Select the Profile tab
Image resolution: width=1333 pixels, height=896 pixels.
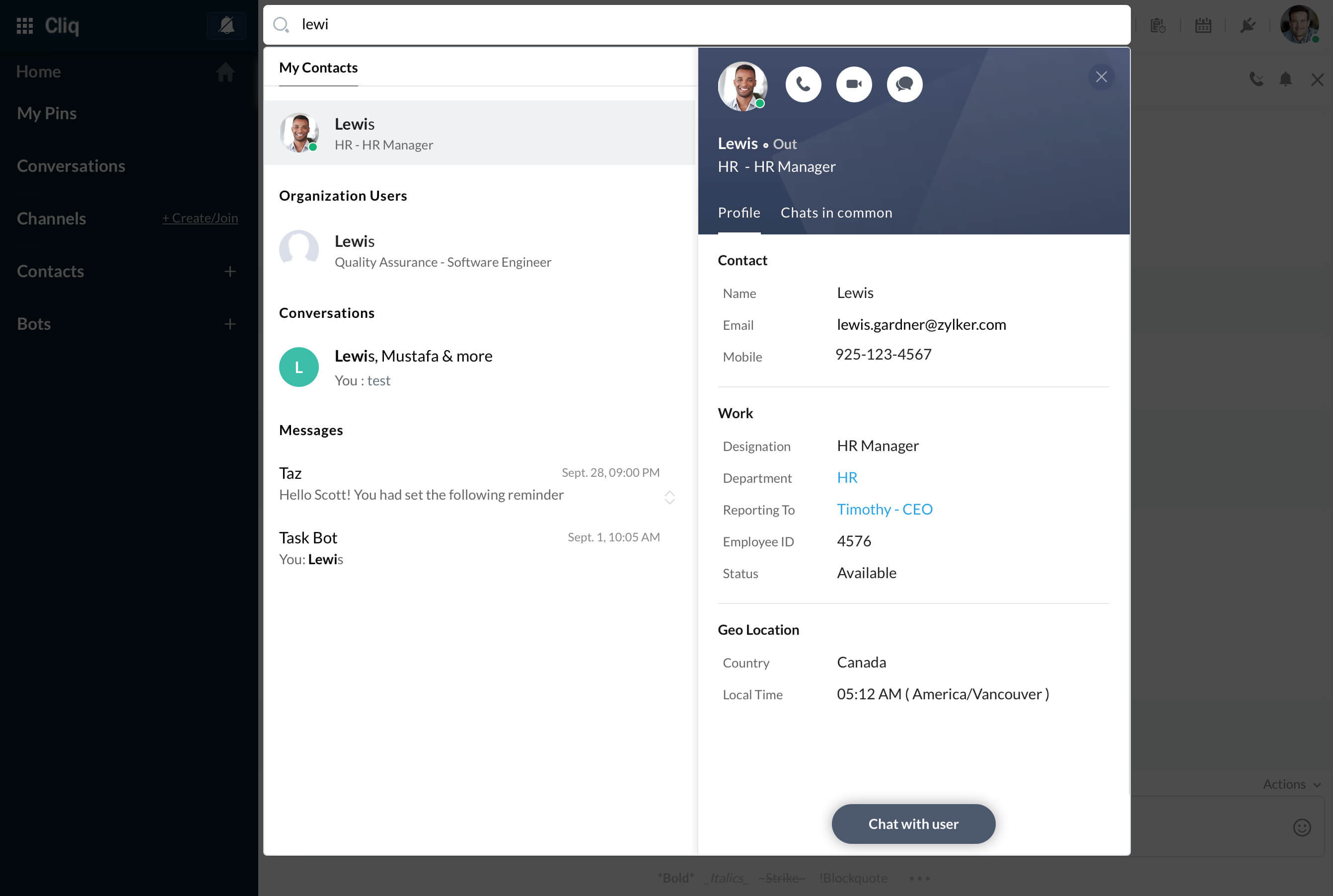click(x=738, y=213)
